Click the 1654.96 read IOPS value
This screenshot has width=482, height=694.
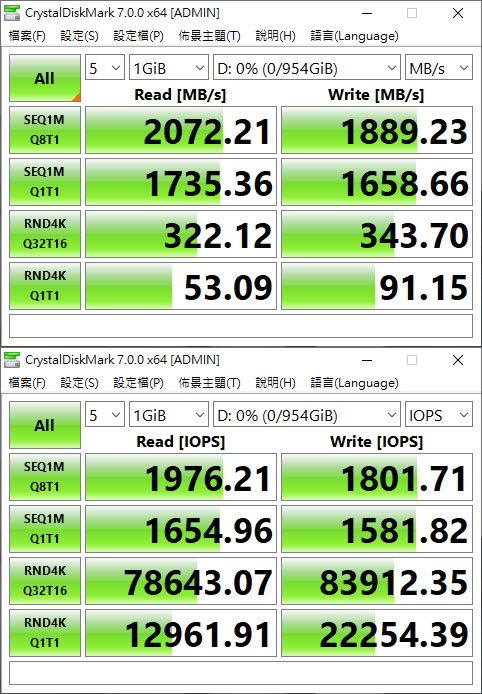[181, 529]
